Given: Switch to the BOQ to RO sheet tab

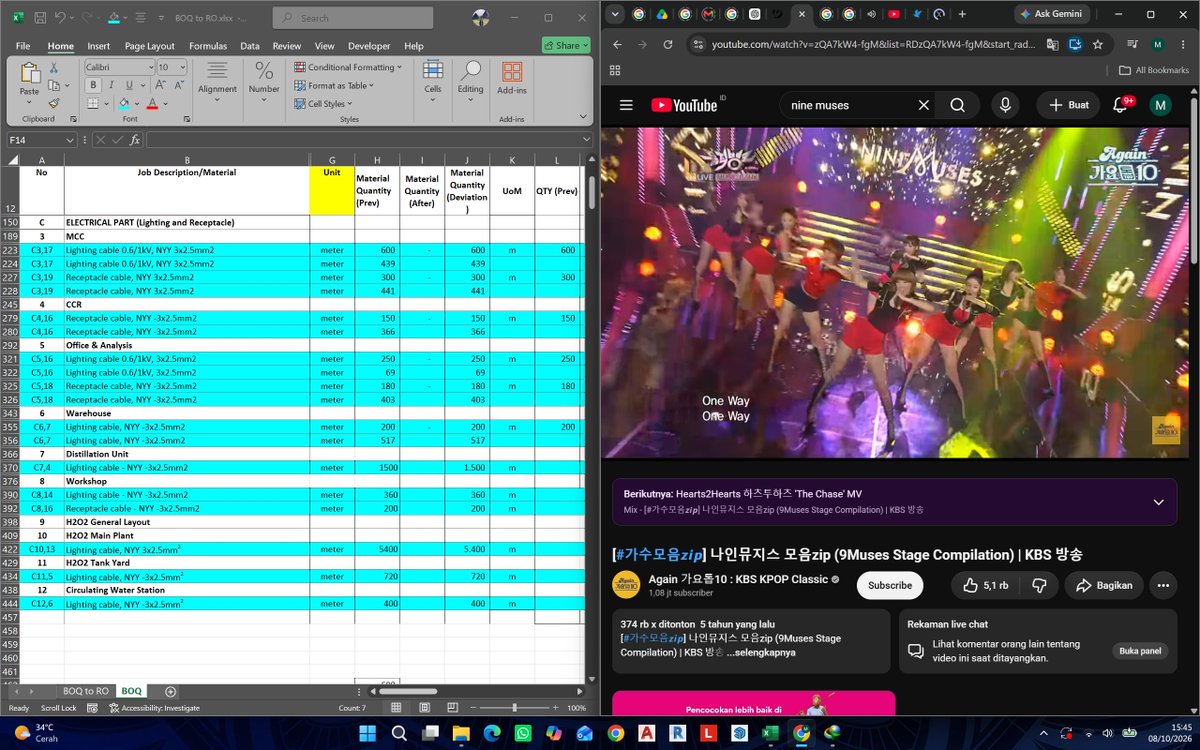Looking at the screenshot, I should (x=85, y=691).
